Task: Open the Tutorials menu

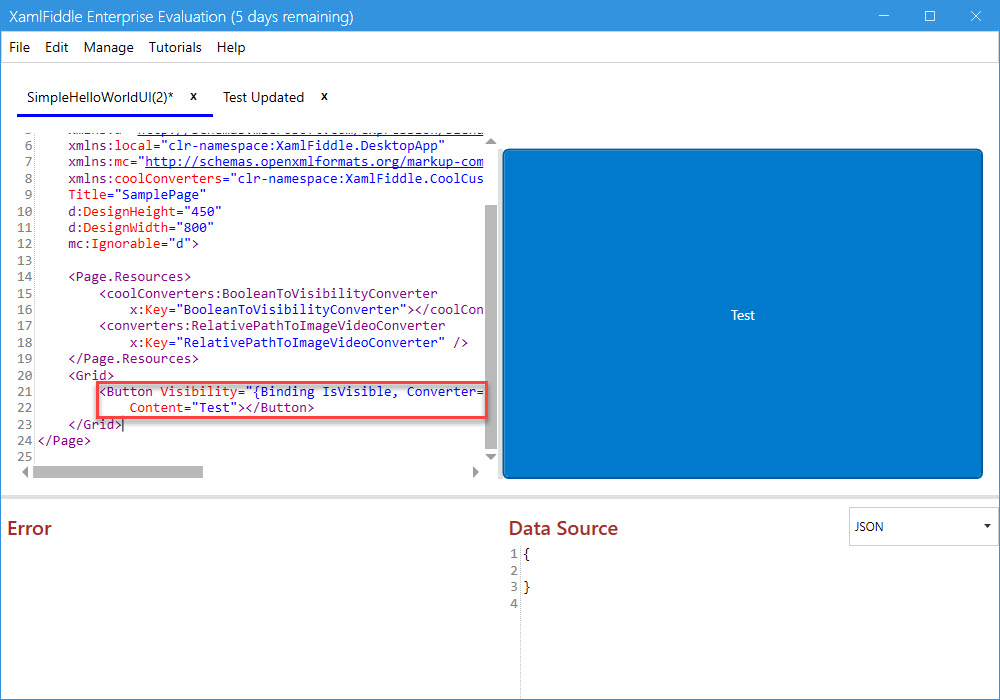Action: [175, 47]
